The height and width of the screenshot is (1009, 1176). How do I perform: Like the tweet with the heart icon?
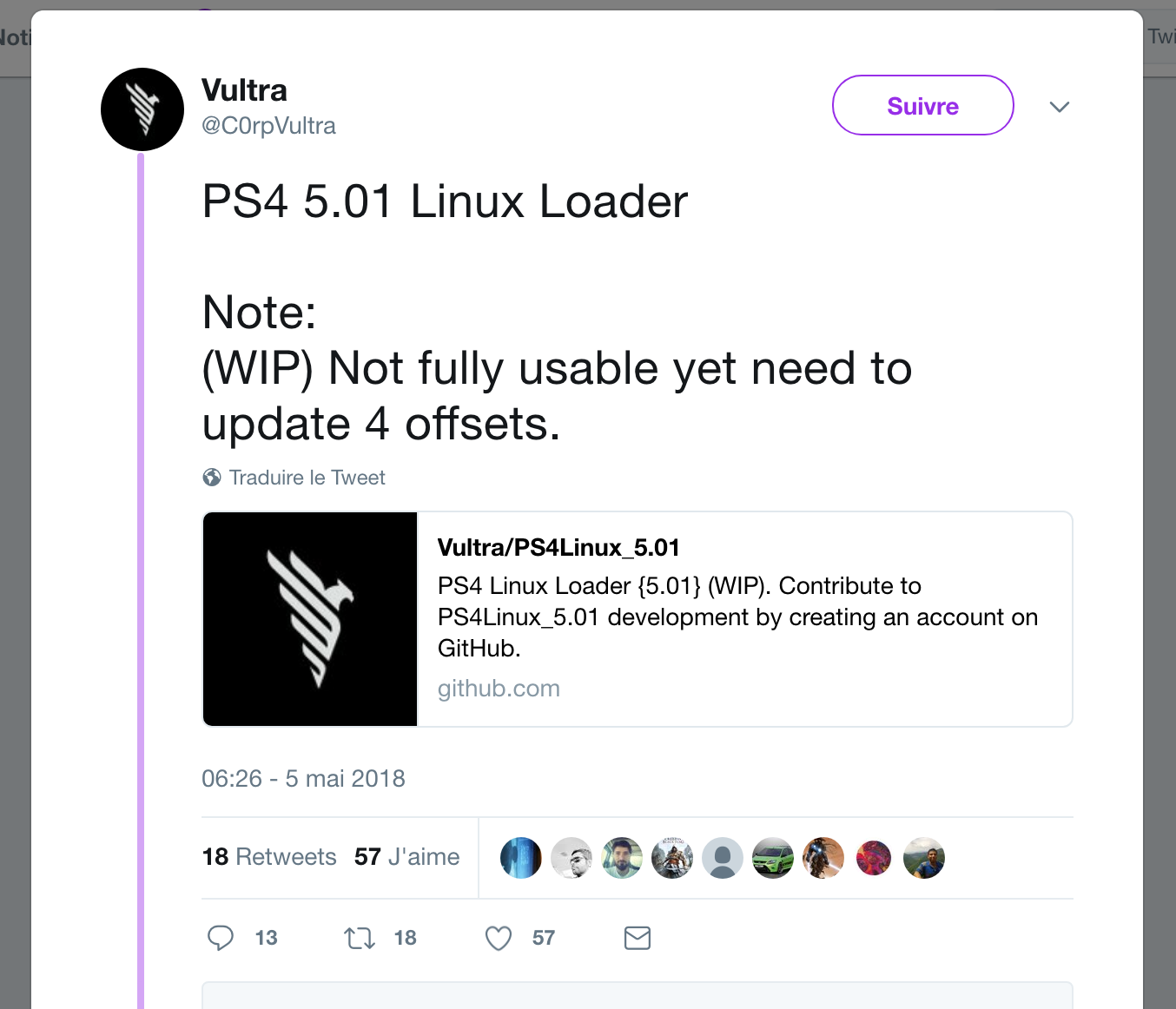pos(499,938)
